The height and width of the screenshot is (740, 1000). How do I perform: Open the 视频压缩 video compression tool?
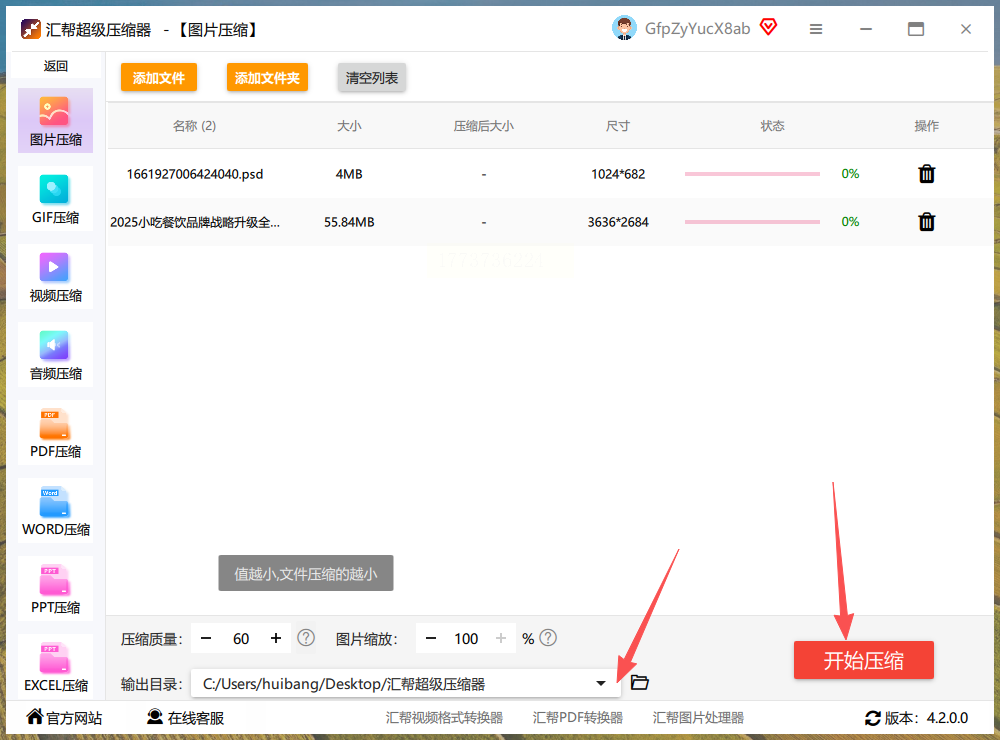coord(55,277)
